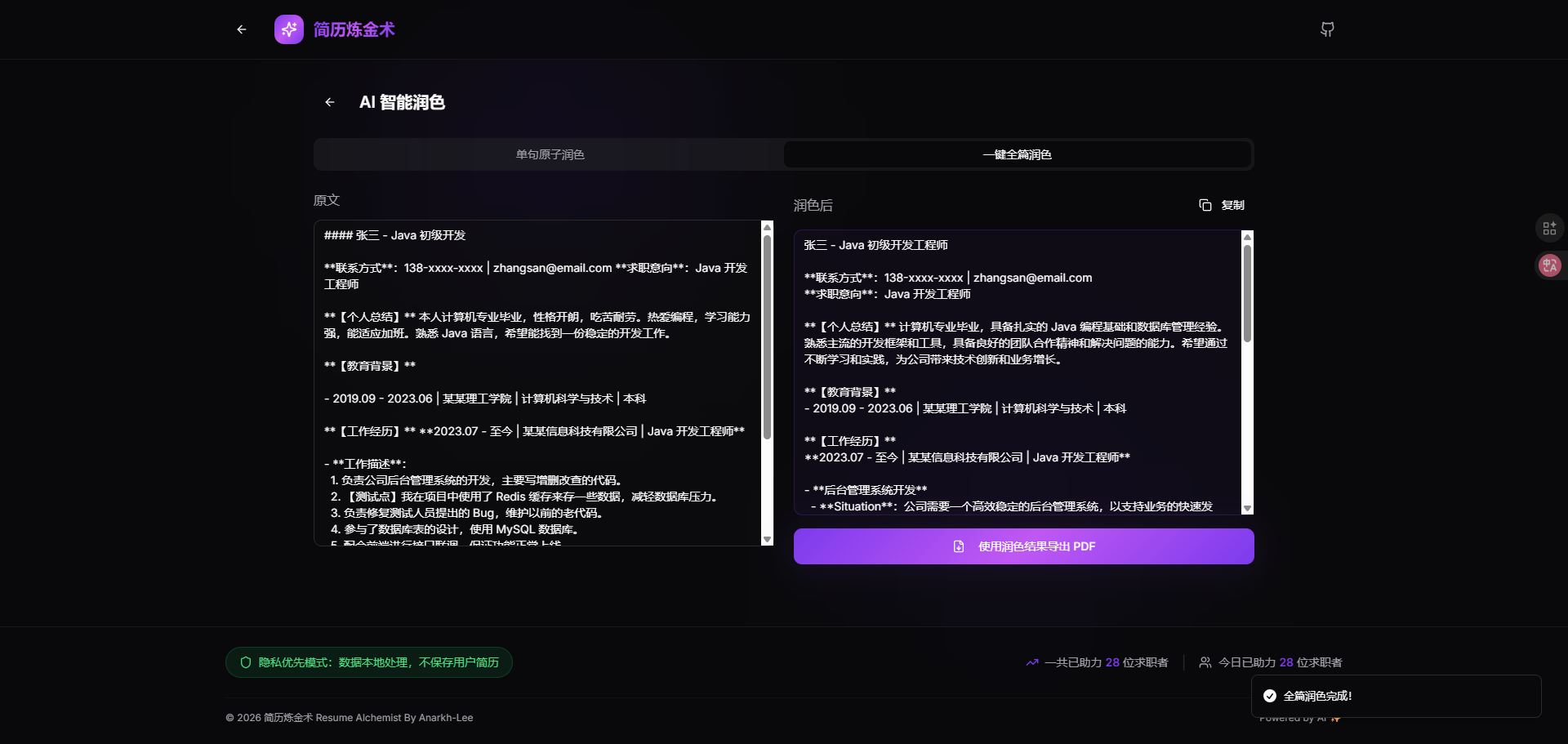Click the back arrow in the top header

[x=241, y=29]
